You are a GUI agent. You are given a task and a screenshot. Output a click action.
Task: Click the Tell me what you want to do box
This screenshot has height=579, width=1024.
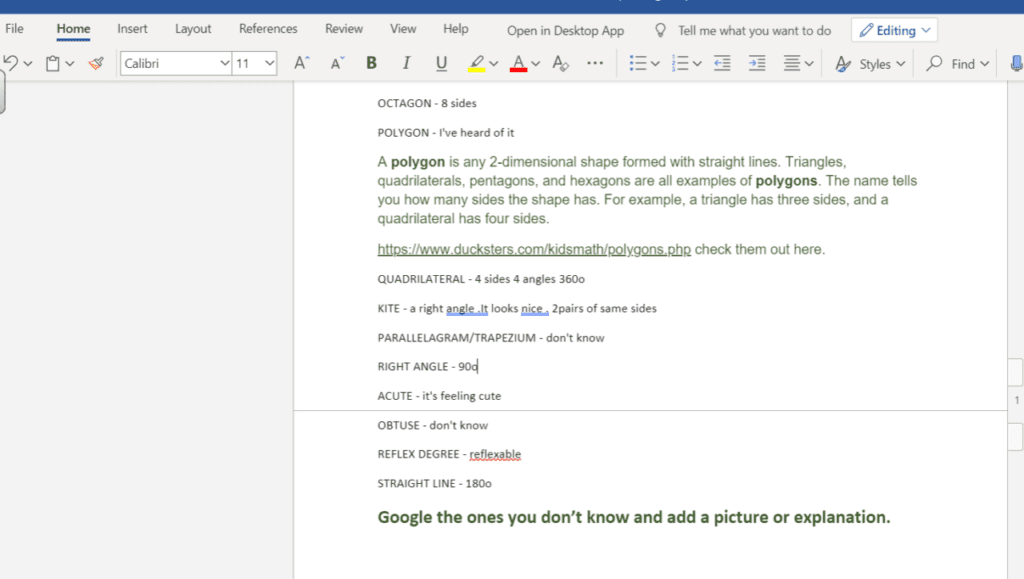(754, 31)
